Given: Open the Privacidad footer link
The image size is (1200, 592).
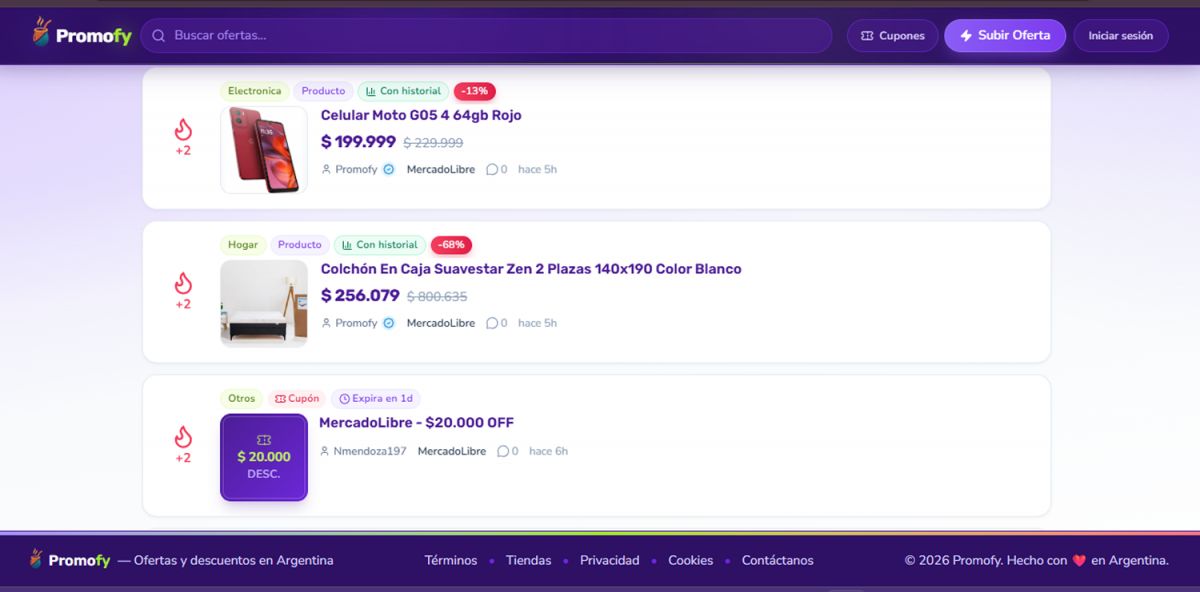Looking at the screenshot, I should [x=610, y=561].
